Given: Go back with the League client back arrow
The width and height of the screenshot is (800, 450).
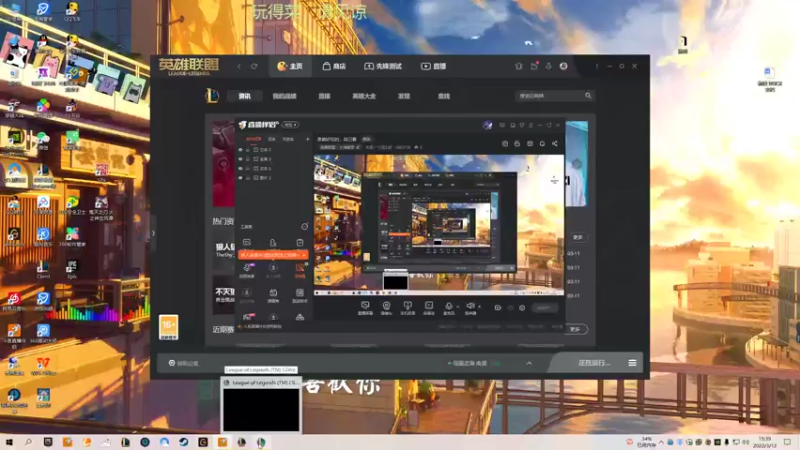Looking at the screenshot, I should pyautogui.click(x=239, y=66).
